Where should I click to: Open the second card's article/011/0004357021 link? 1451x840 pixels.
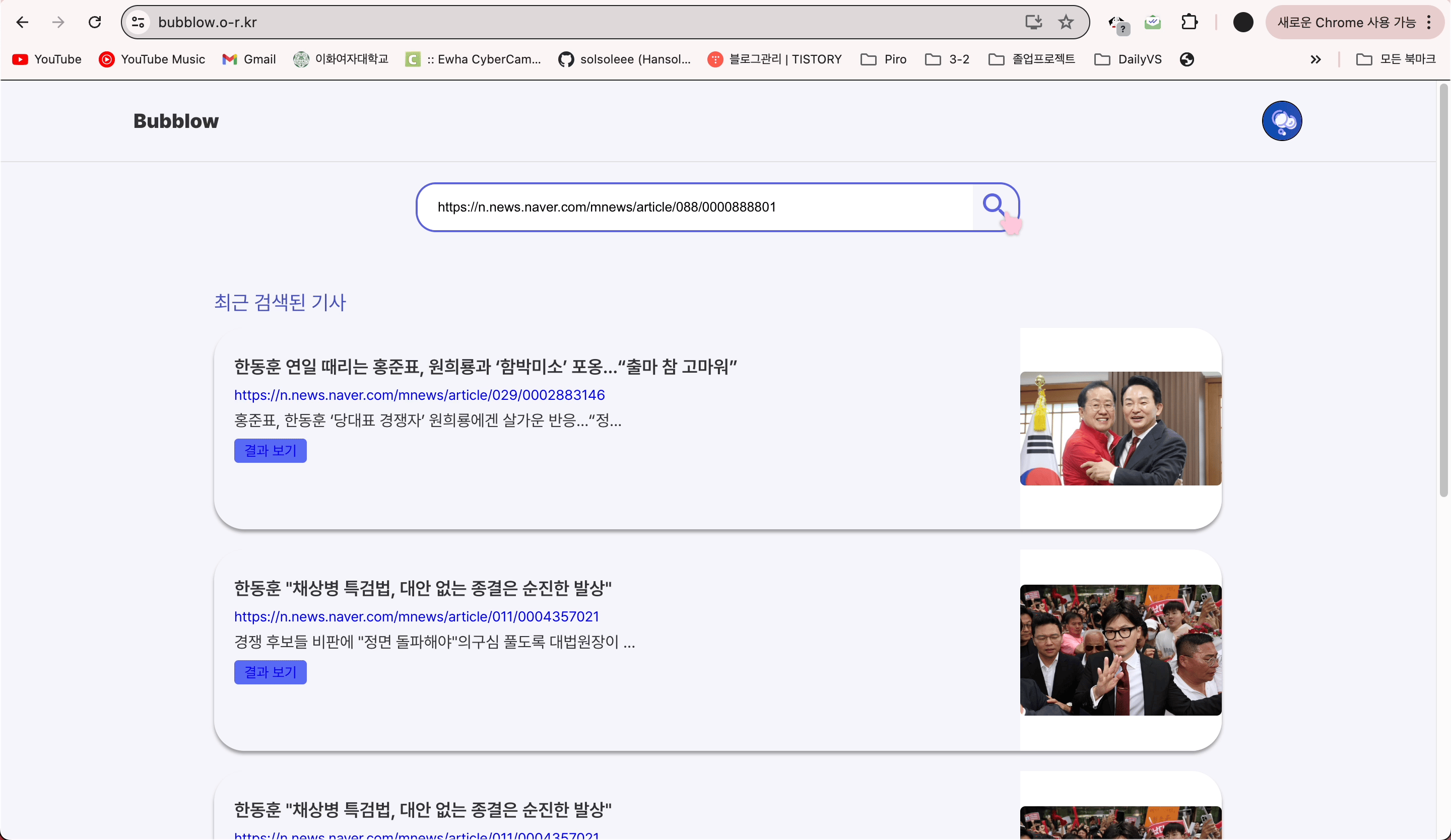coord(416,617)
